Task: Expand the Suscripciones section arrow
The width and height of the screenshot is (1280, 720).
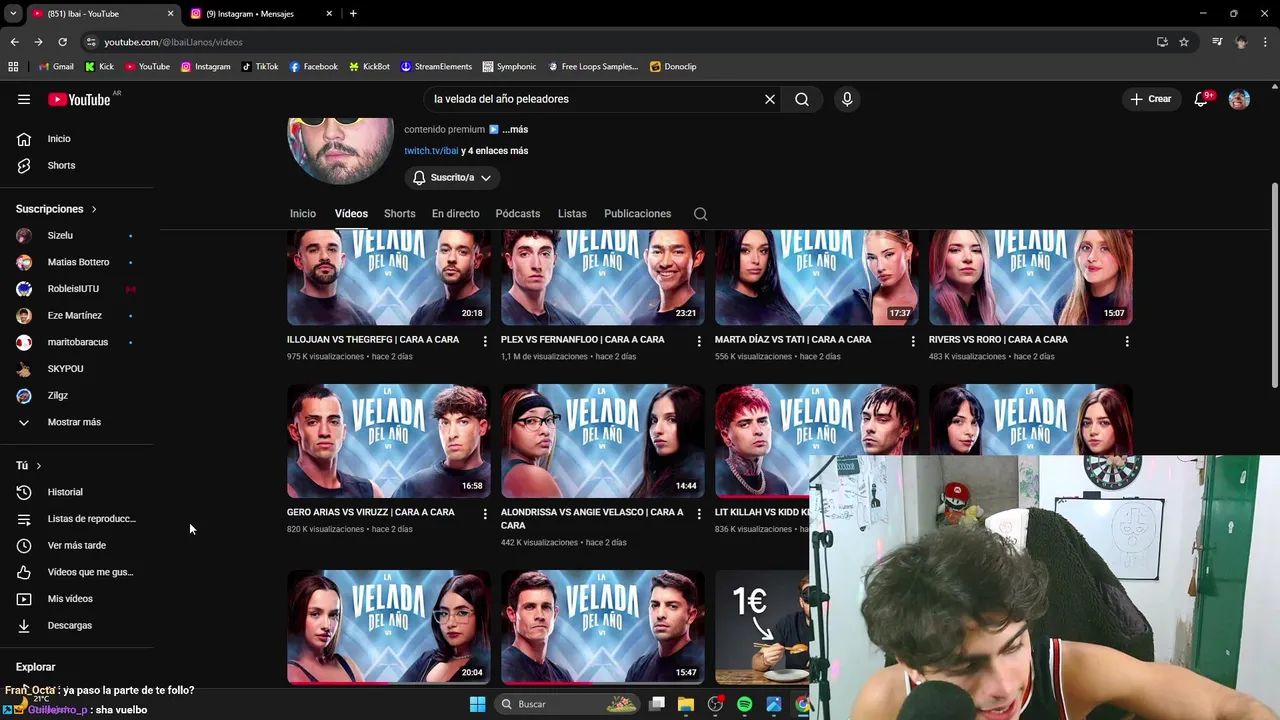Action: pyautogui.click(x=94, y=209)
